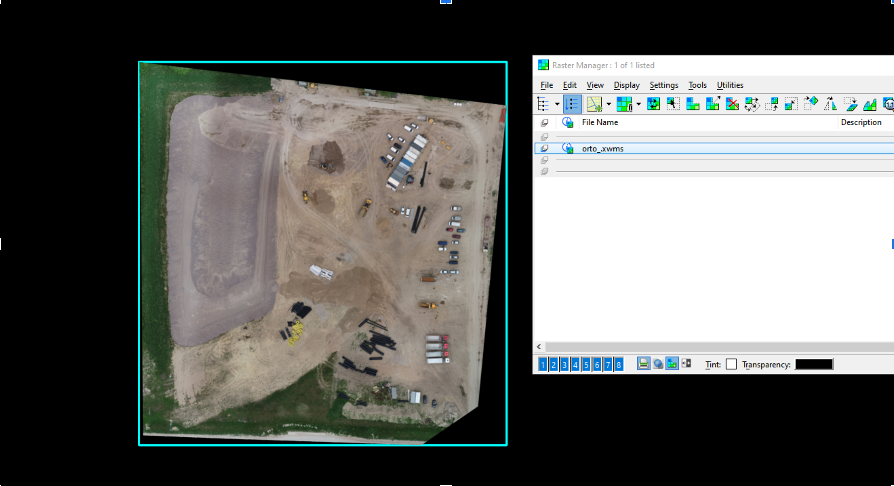Open the hierarchy display dropdown arrow
Viewport: 894px width, 486px height.
tap(557, 104)
